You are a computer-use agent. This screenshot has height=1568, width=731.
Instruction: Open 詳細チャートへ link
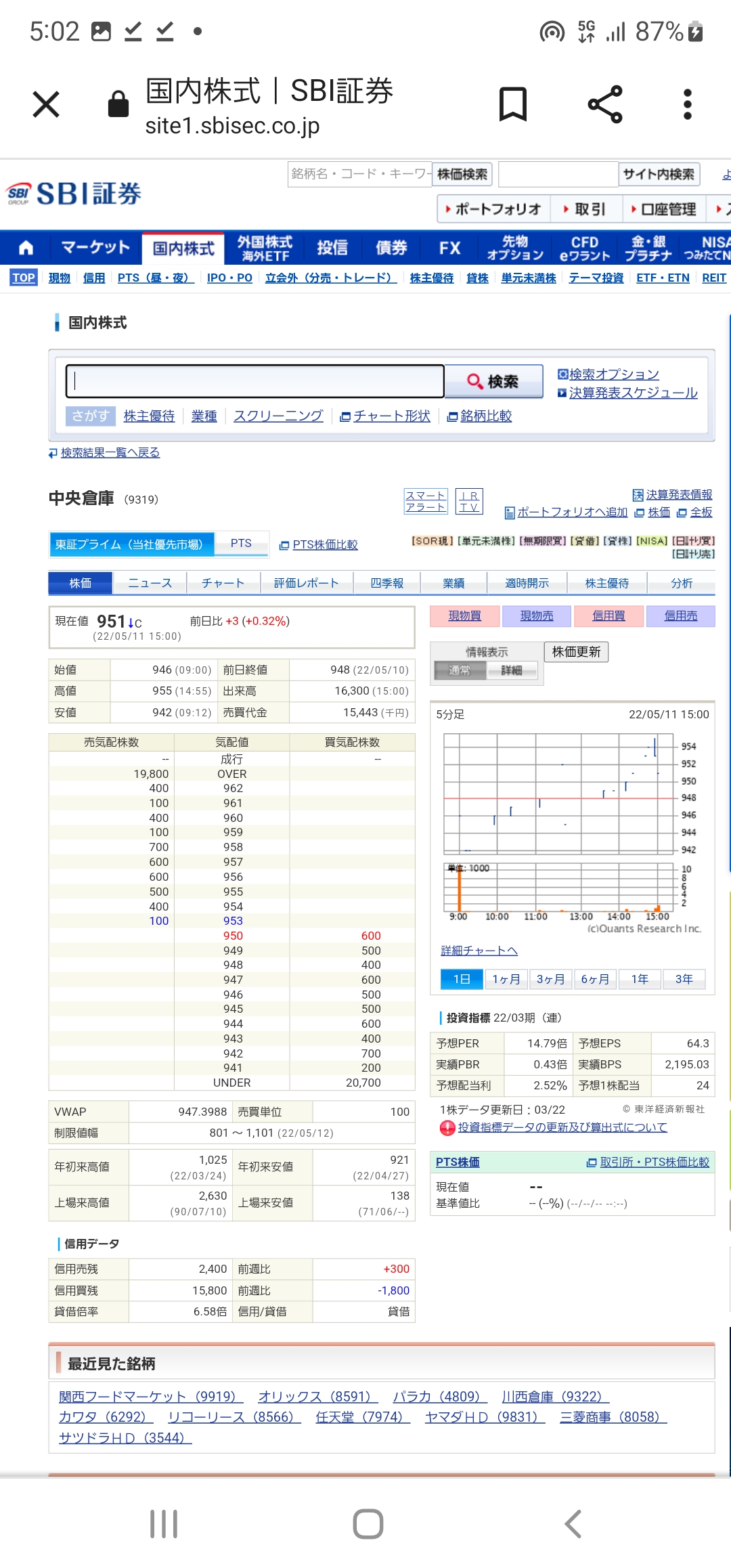point(479,951)
